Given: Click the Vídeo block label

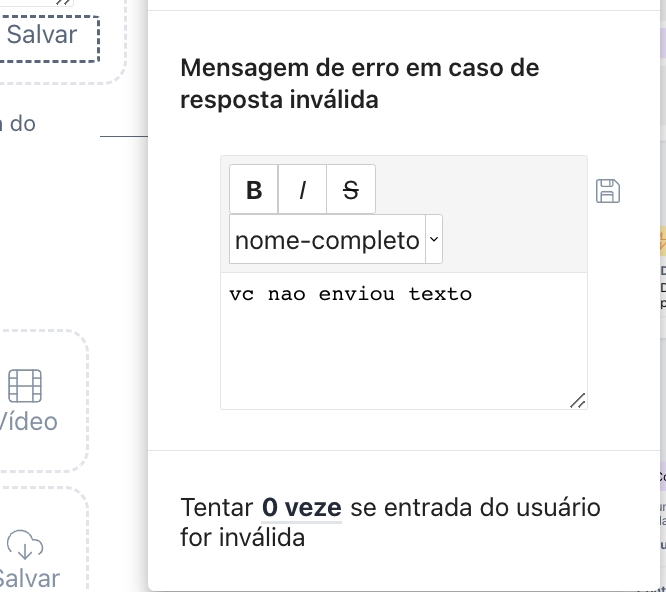Looking at the screenshot, I should [x=28, y=421].
